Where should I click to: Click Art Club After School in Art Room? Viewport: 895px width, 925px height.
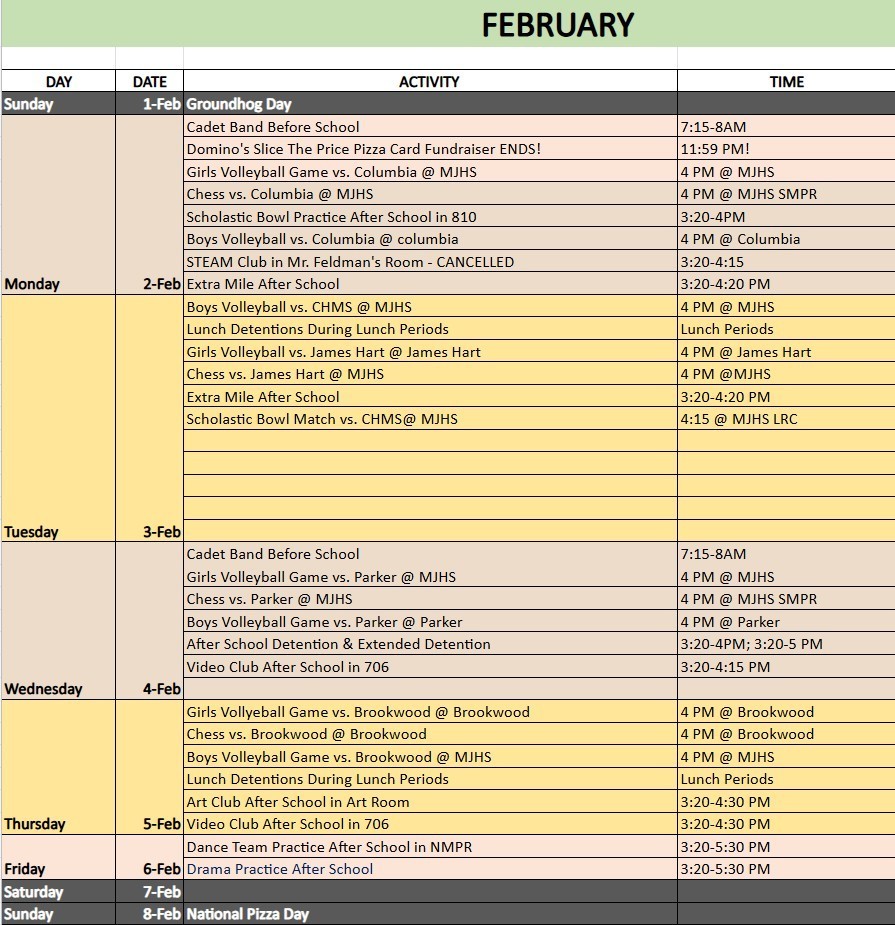(298, 802)
